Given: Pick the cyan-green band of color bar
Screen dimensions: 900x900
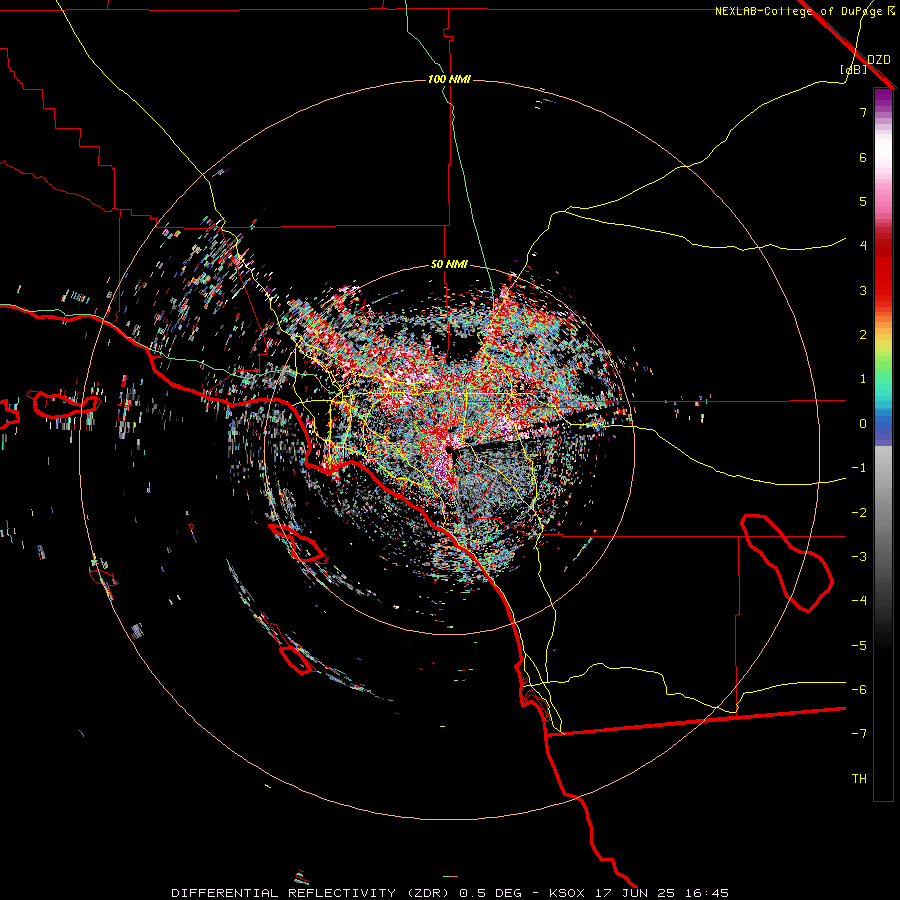Looking at the screenshot, I should (x=883, y=387).
